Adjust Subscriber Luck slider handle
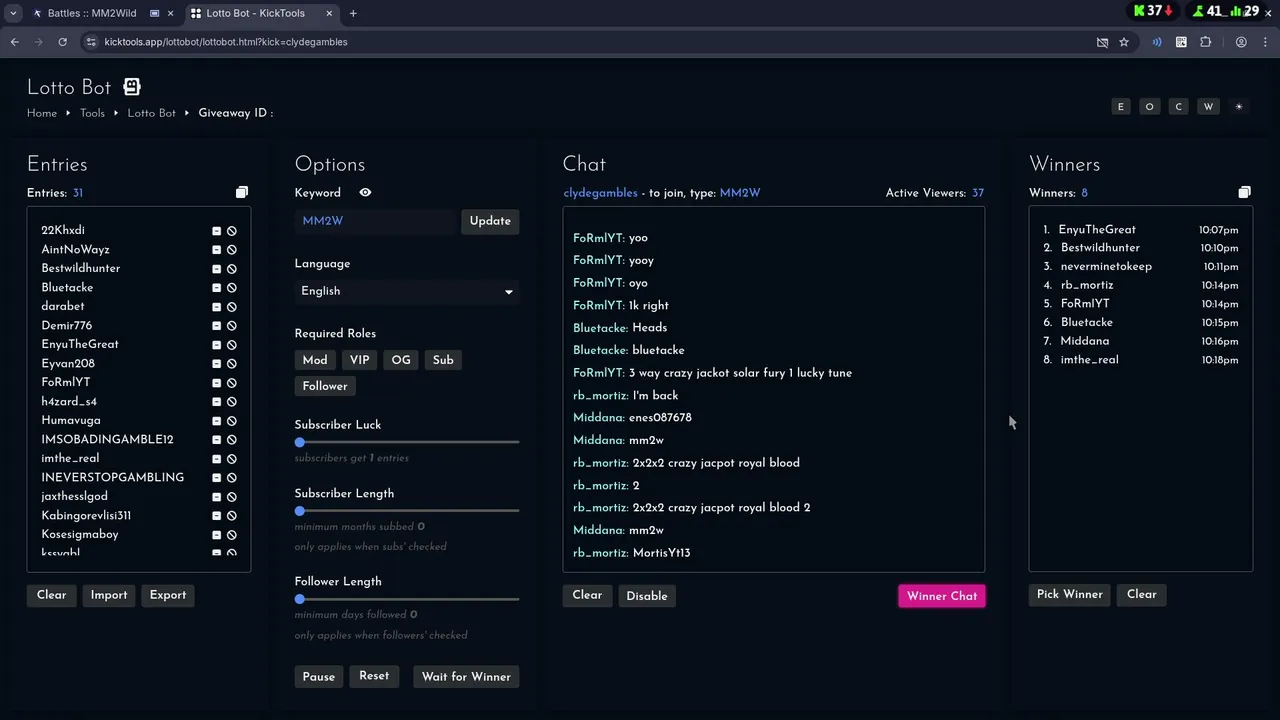Viewport: 1280px width, 720px height. [x=300, y=442]
